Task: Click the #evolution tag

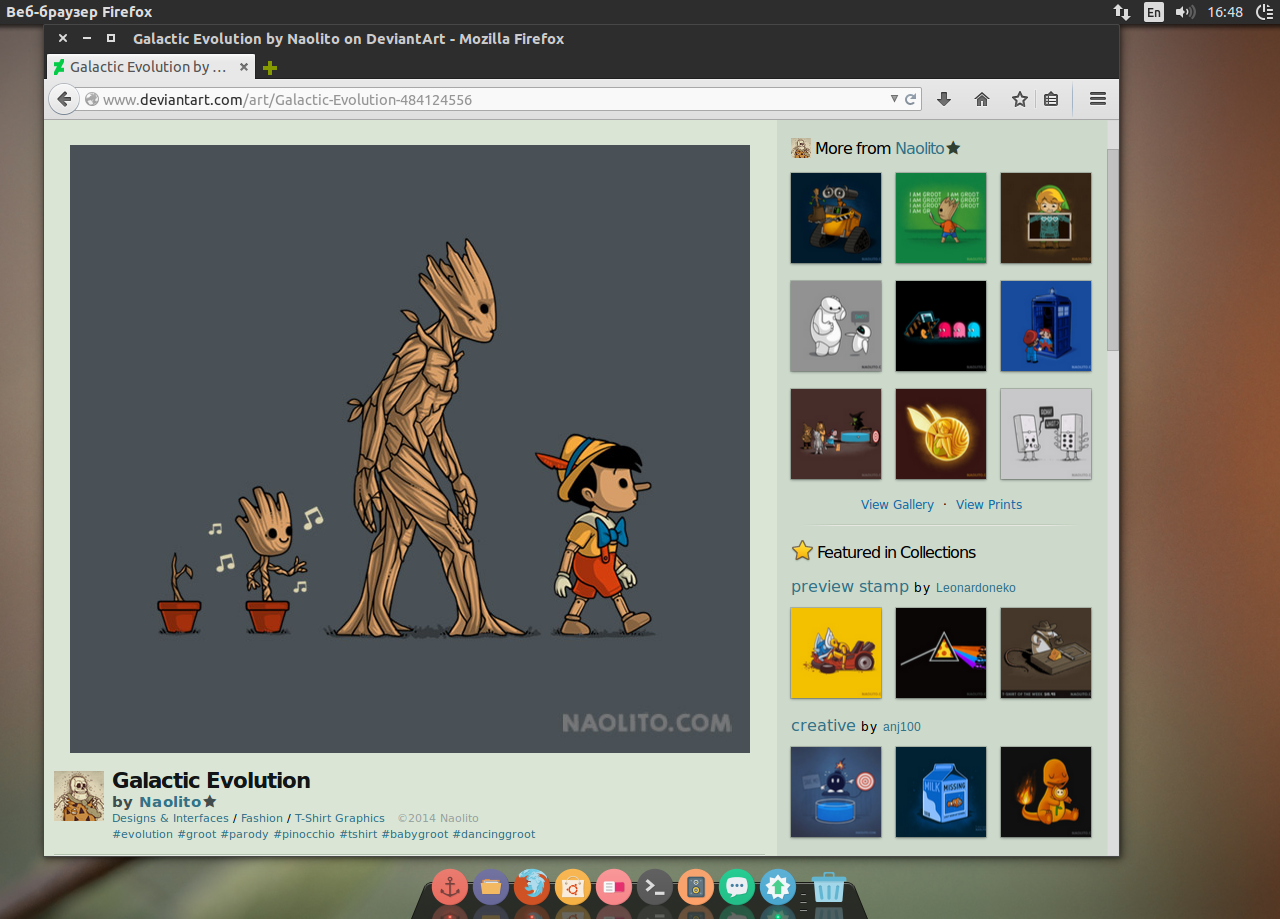Action: (x=143, y=834)
